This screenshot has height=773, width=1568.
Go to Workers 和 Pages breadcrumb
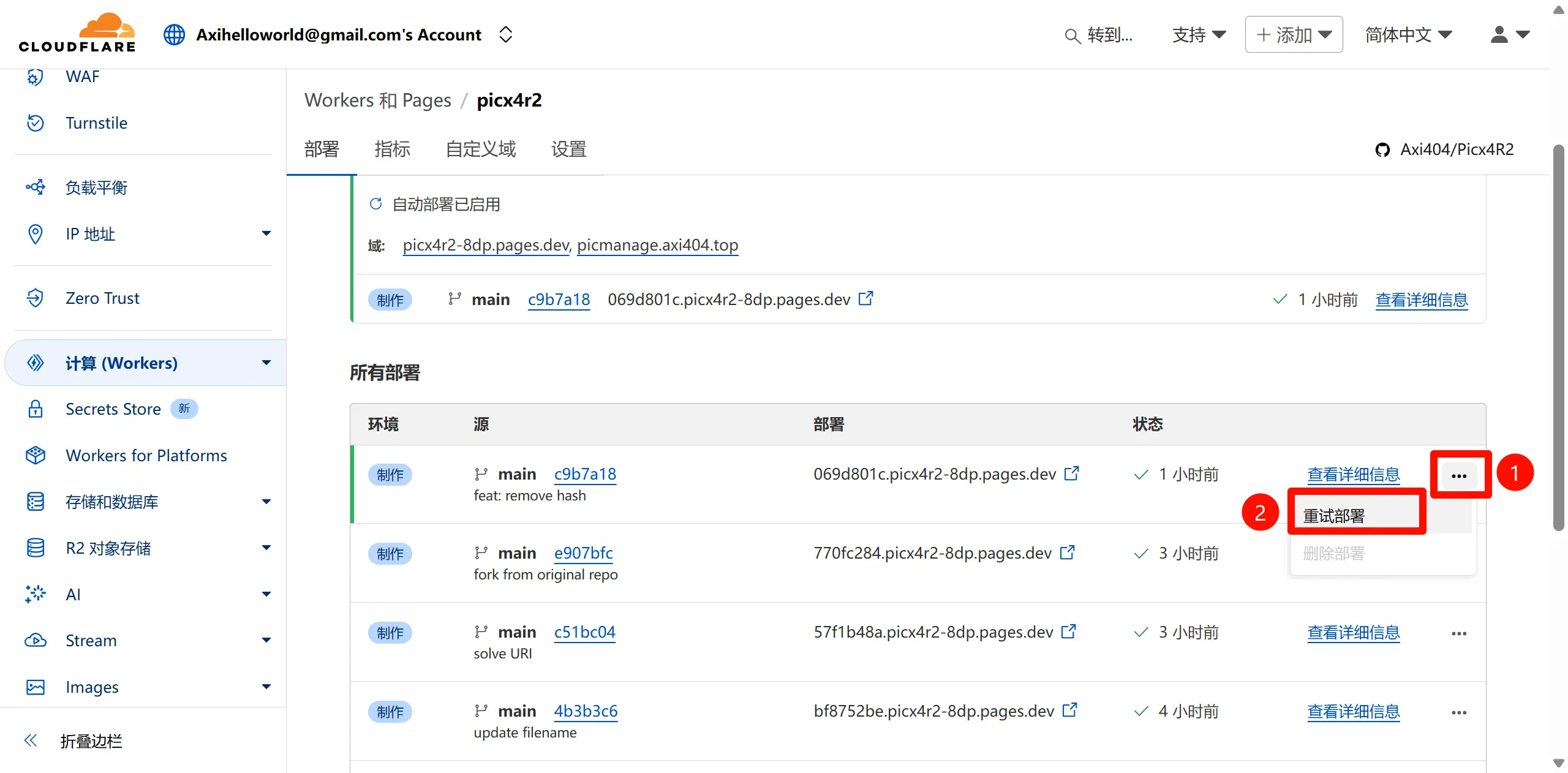(x=378, y=100)
